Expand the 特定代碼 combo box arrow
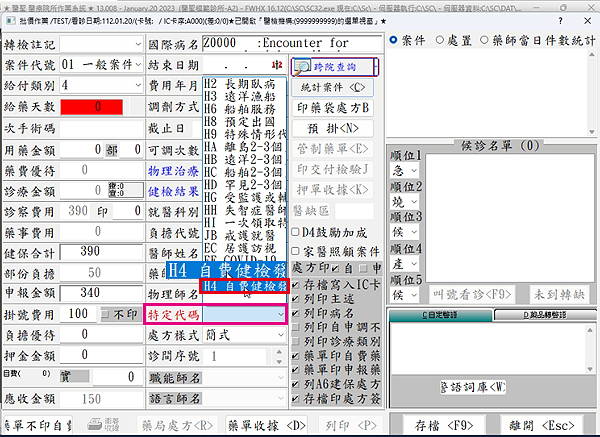This screenshot has width=600, height=437. (280, 315)
